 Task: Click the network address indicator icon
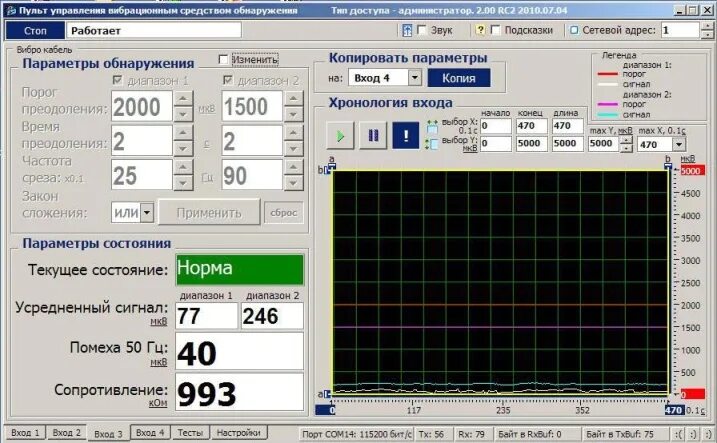pos(574,30)
